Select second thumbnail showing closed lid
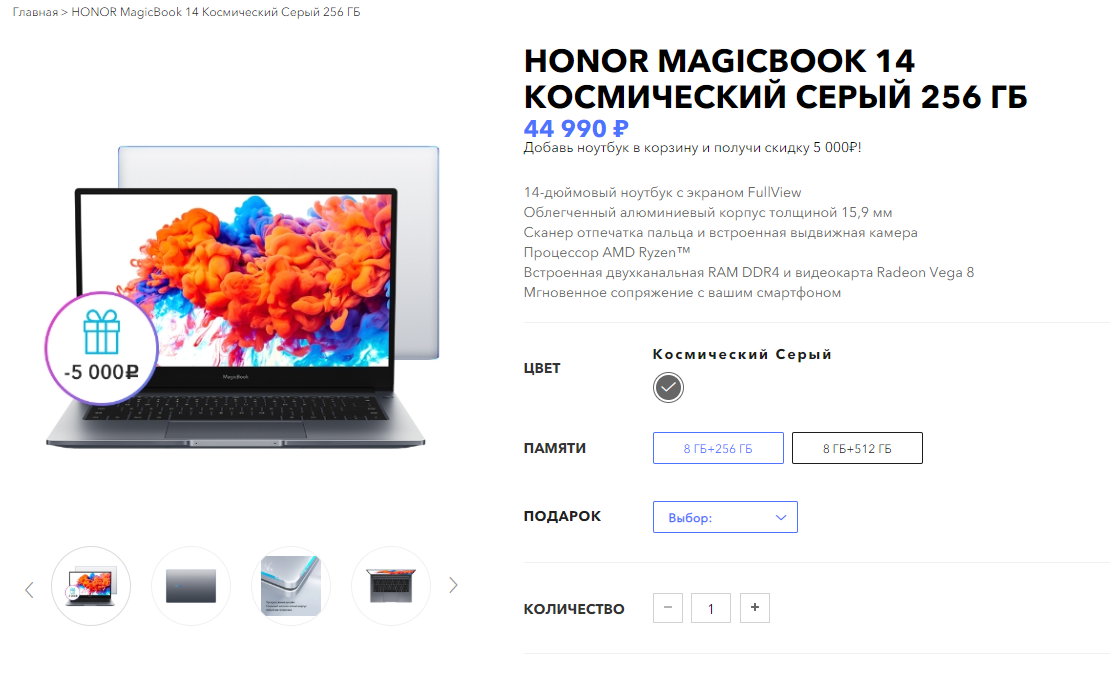 190,585
